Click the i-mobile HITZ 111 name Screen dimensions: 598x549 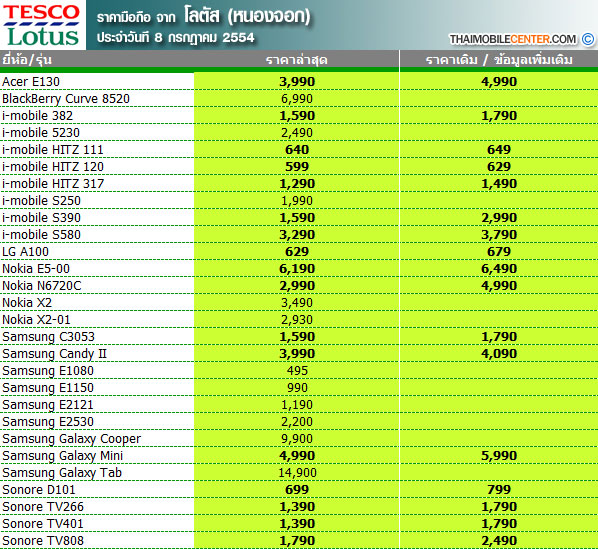pos(53,149)
